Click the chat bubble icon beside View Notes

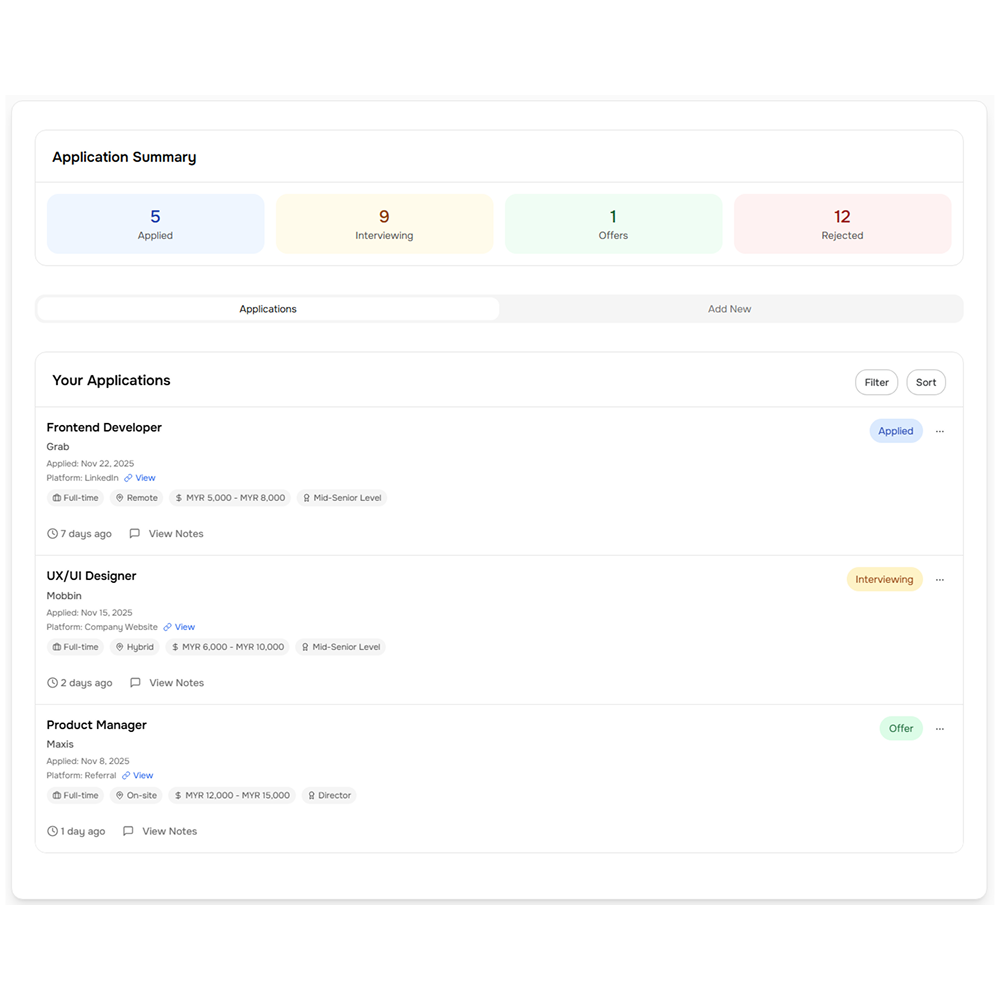(x=134, y=533)
